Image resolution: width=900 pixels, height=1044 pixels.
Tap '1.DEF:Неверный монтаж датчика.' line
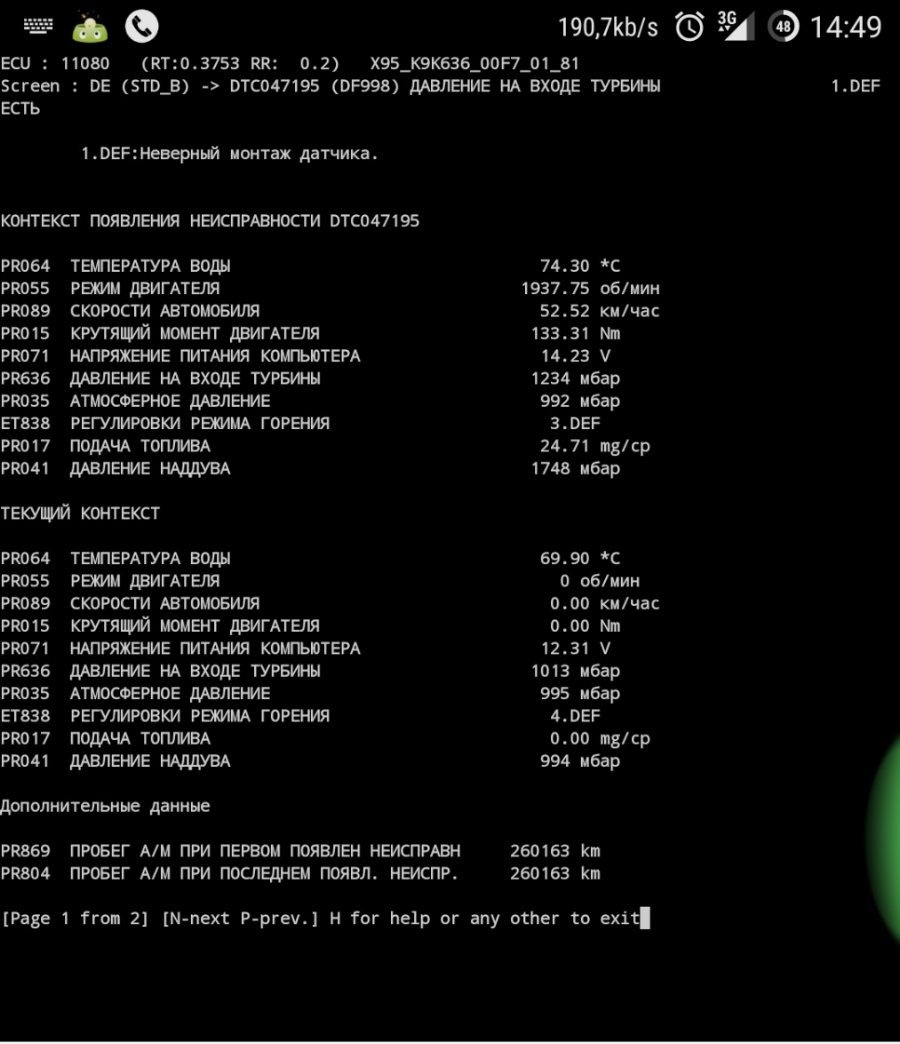point(230,154)
